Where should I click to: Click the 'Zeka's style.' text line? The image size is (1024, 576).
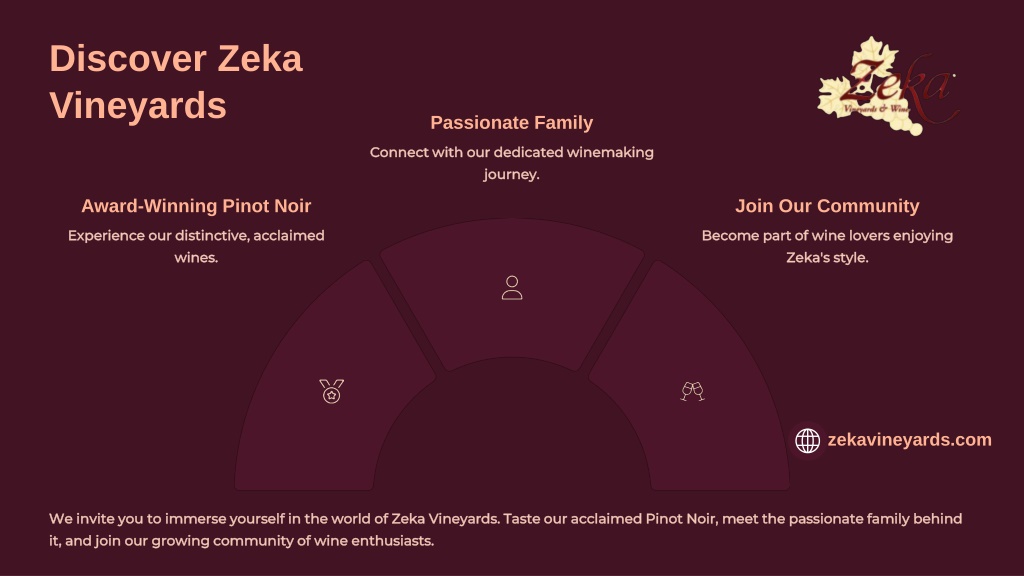tap(827, 257)
